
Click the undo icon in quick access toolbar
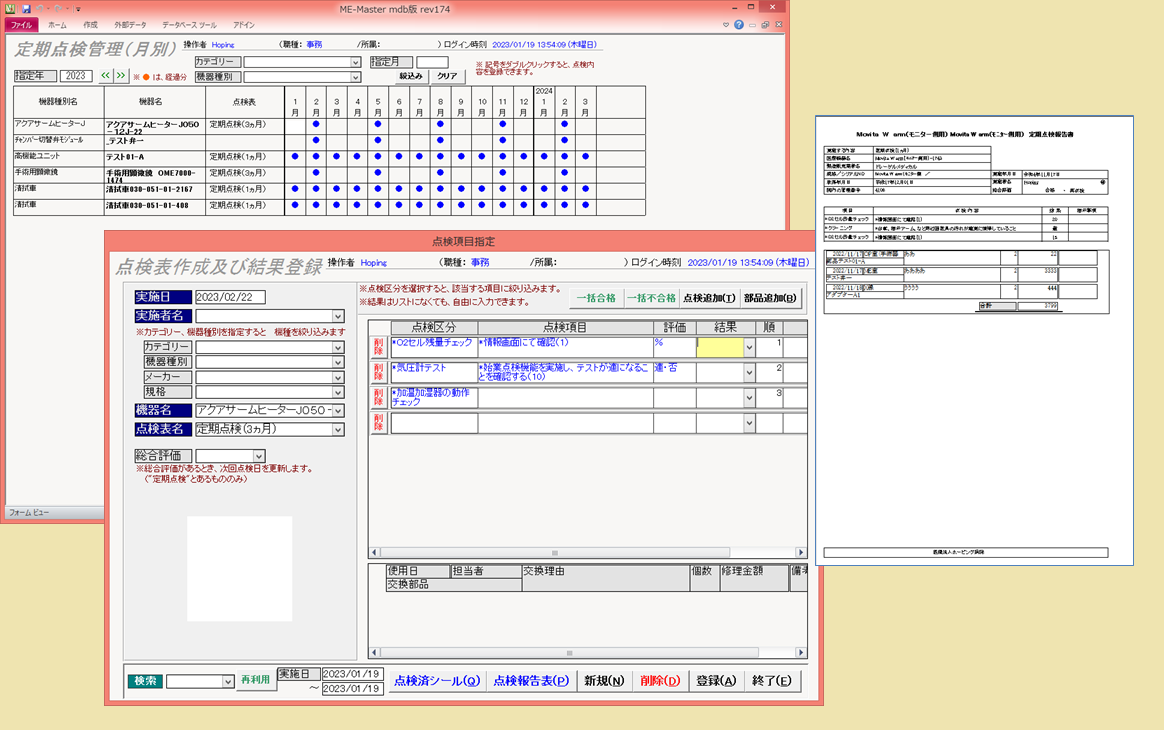point(40,8)
